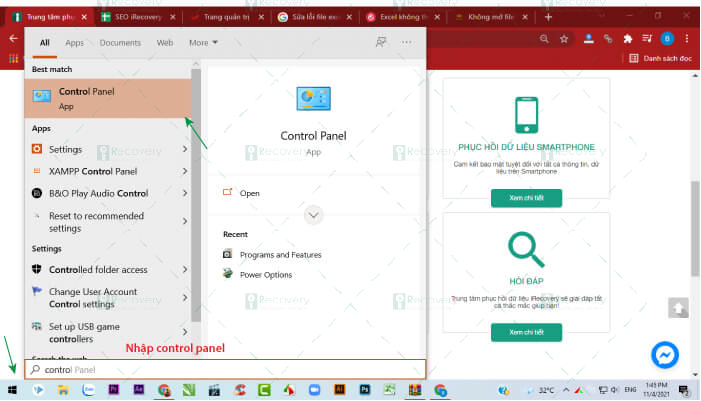Viewport: 701px width, 401px height.
Task: Click the search input box with control text
Action: tap(225, 370)
